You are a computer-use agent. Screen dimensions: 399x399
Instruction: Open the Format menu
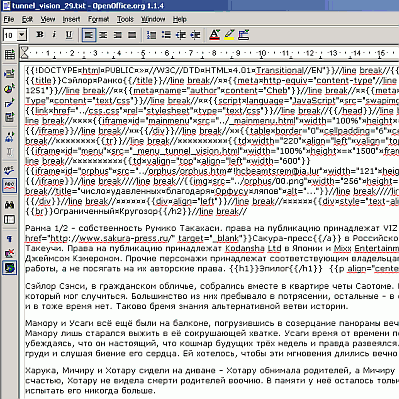point(98,19)
